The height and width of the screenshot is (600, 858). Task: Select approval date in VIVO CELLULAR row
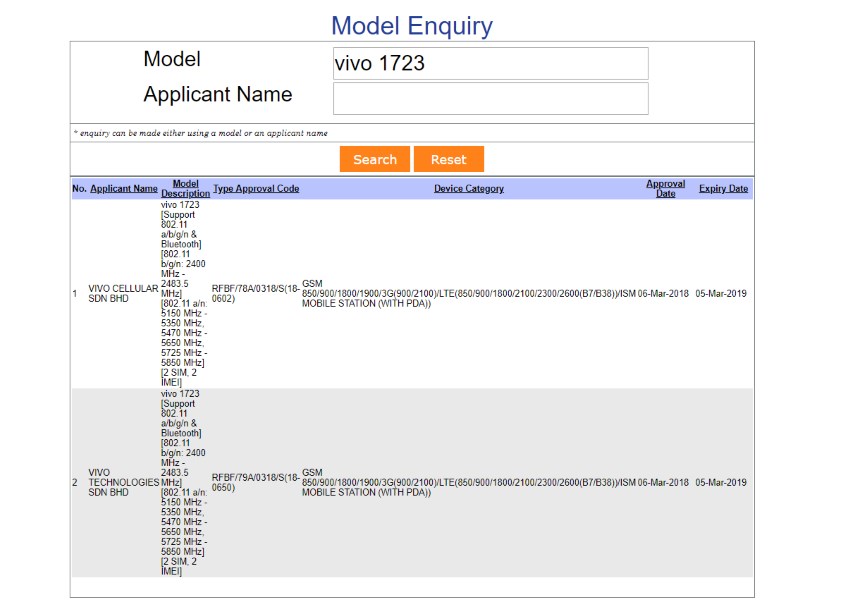click(663, 294)
